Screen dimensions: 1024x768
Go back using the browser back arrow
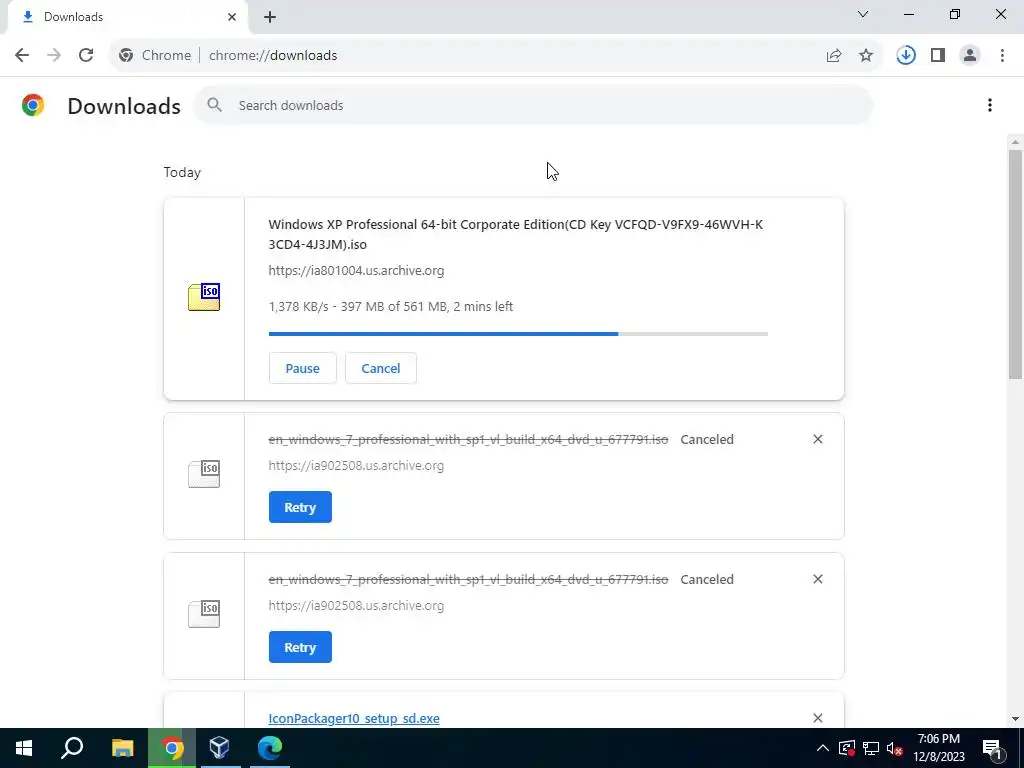[x=22, y=55]
